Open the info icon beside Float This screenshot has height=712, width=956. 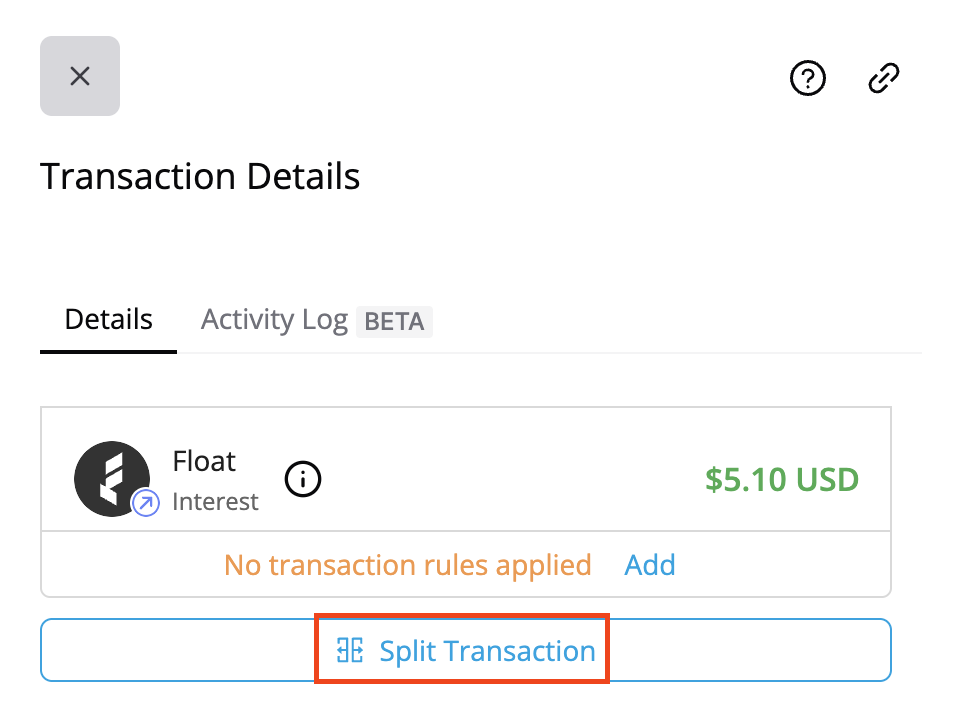302,479
